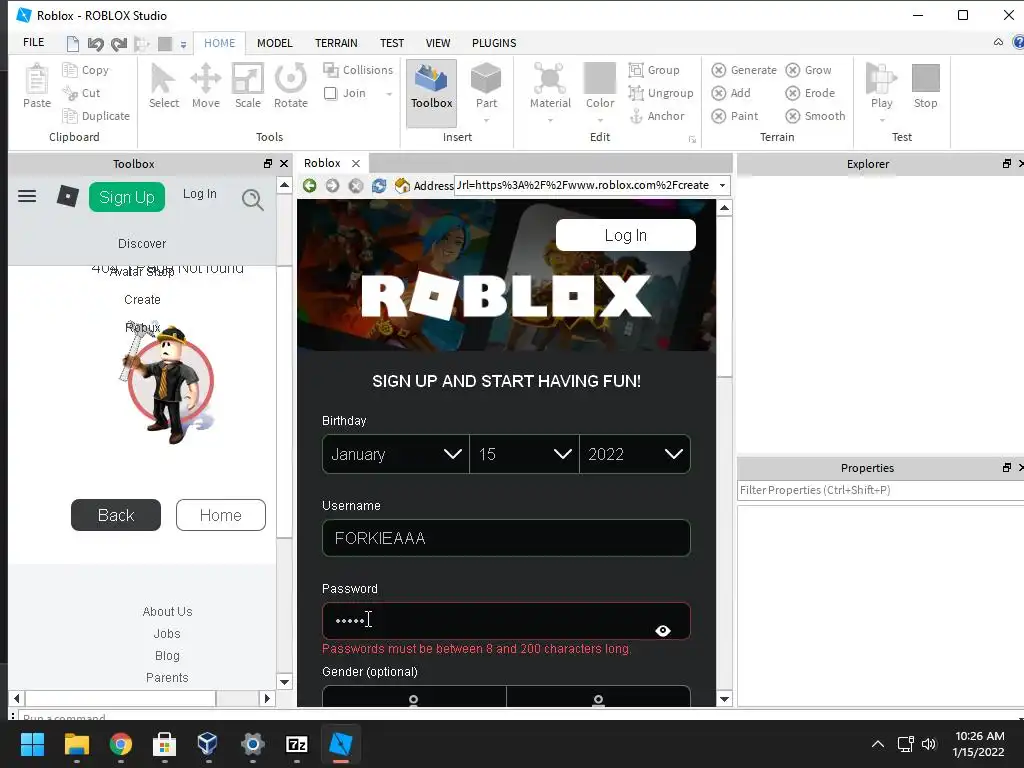Click the Ungroup icon
Screen dimensions: 1024x768
pos(636,93)
